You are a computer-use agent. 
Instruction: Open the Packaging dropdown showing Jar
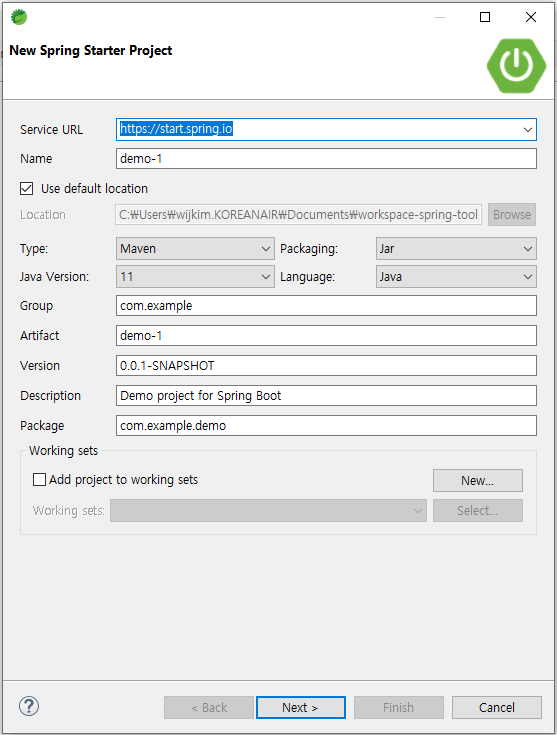[x=456, y=248]
